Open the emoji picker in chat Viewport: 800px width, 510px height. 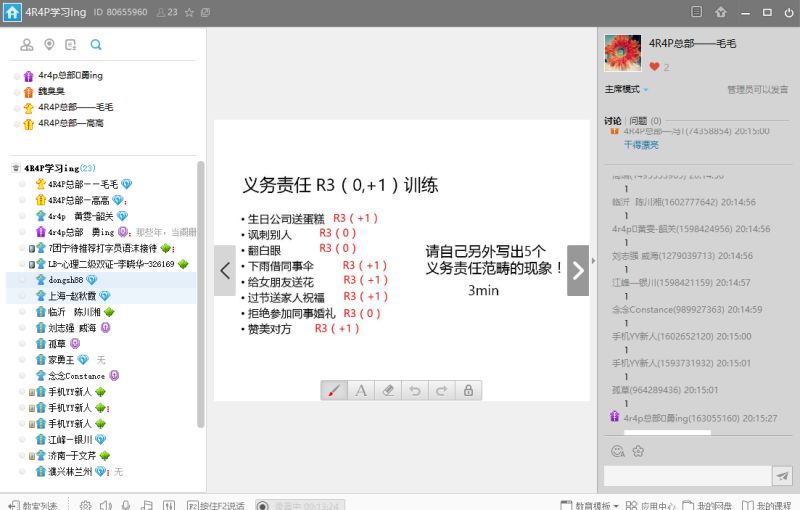(x=617, y=451)
